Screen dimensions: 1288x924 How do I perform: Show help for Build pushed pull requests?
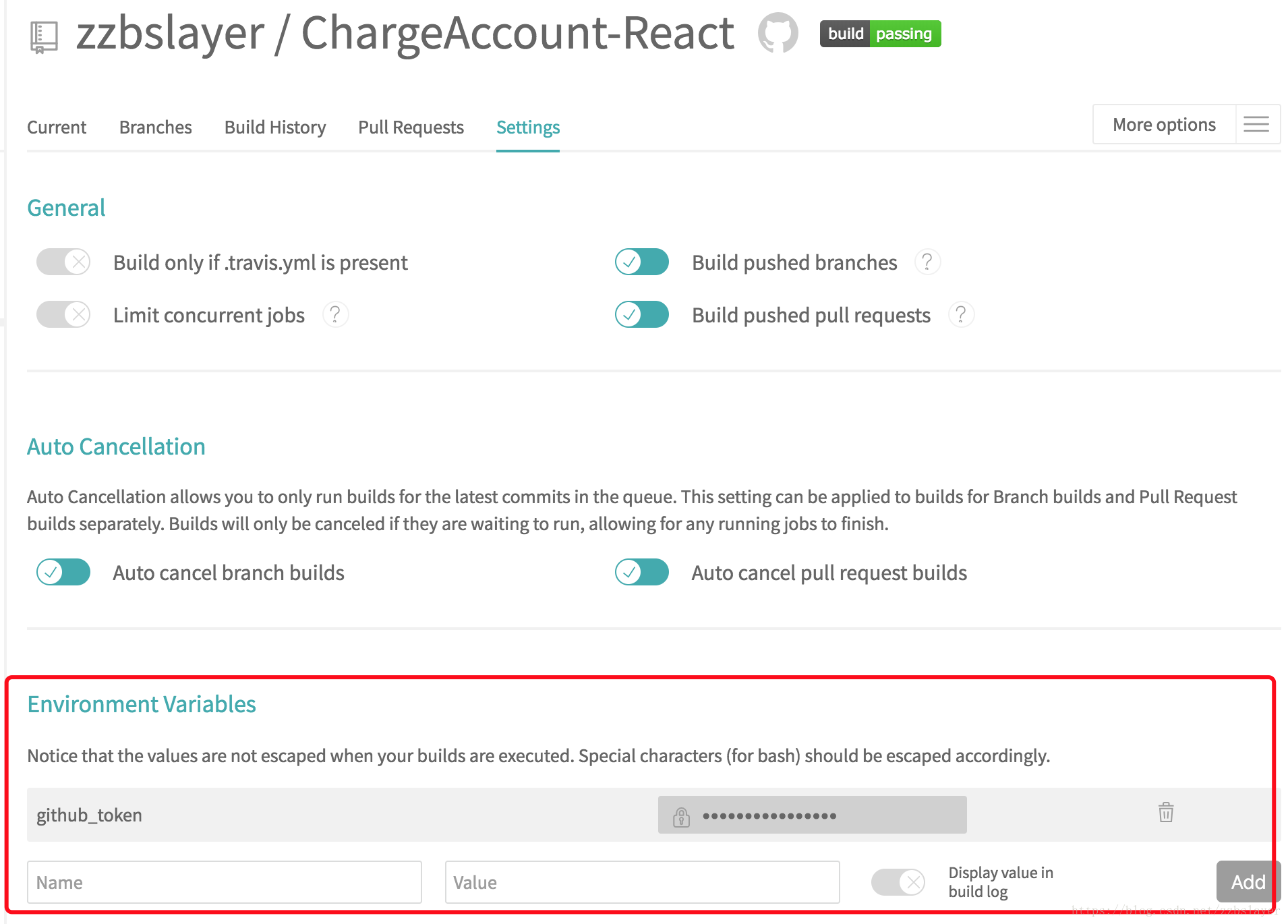961,314
